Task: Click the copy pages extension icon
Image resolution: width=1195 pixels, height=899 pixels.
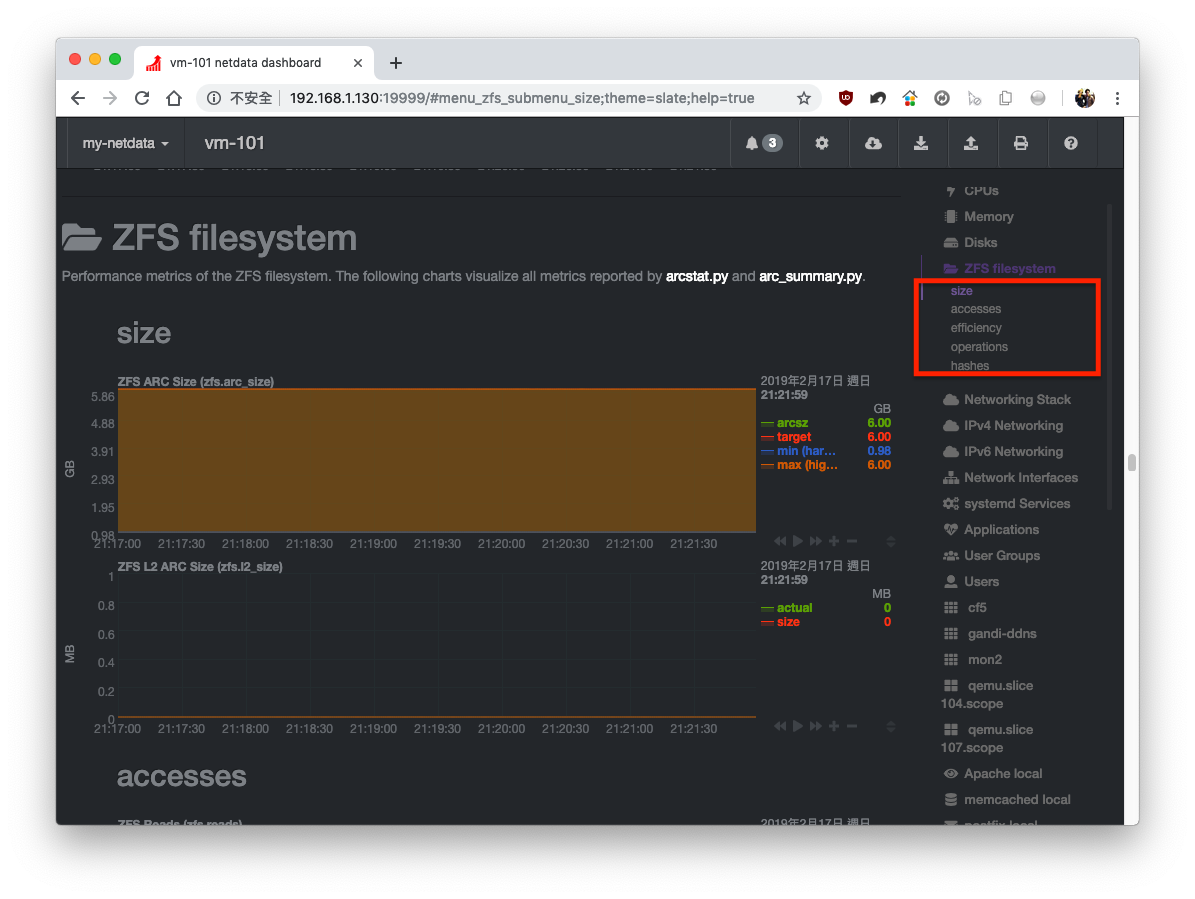Action: click(1006, 98)
